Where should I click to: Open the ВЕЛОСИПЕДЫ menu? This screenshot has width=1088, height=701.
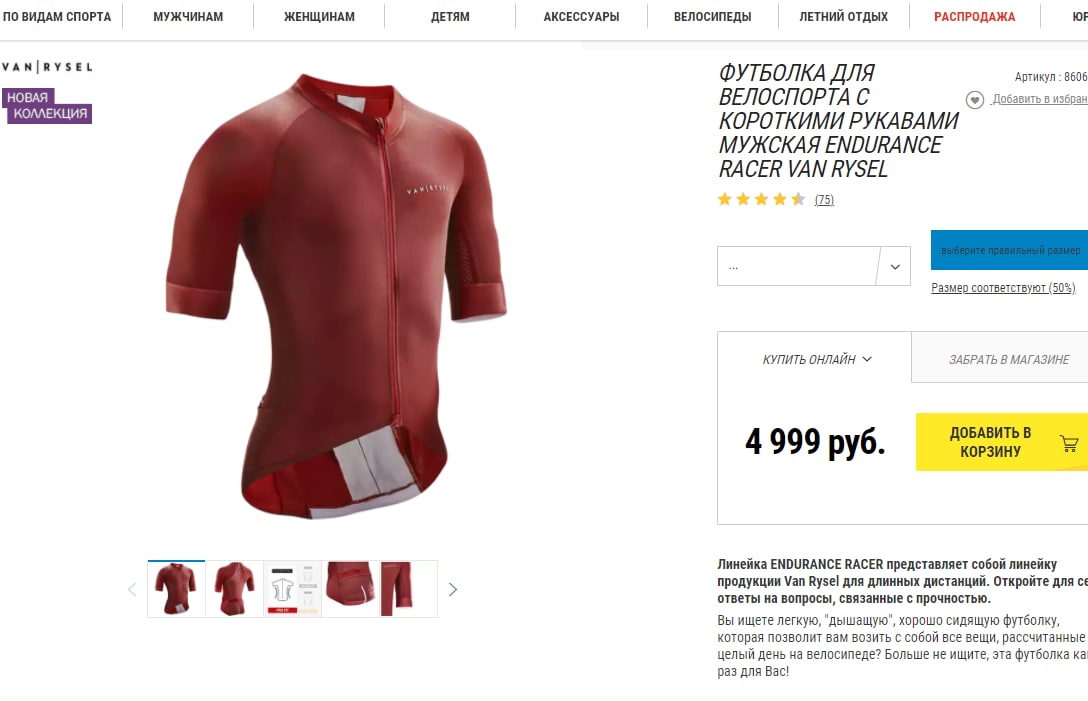tap(713, 17)
